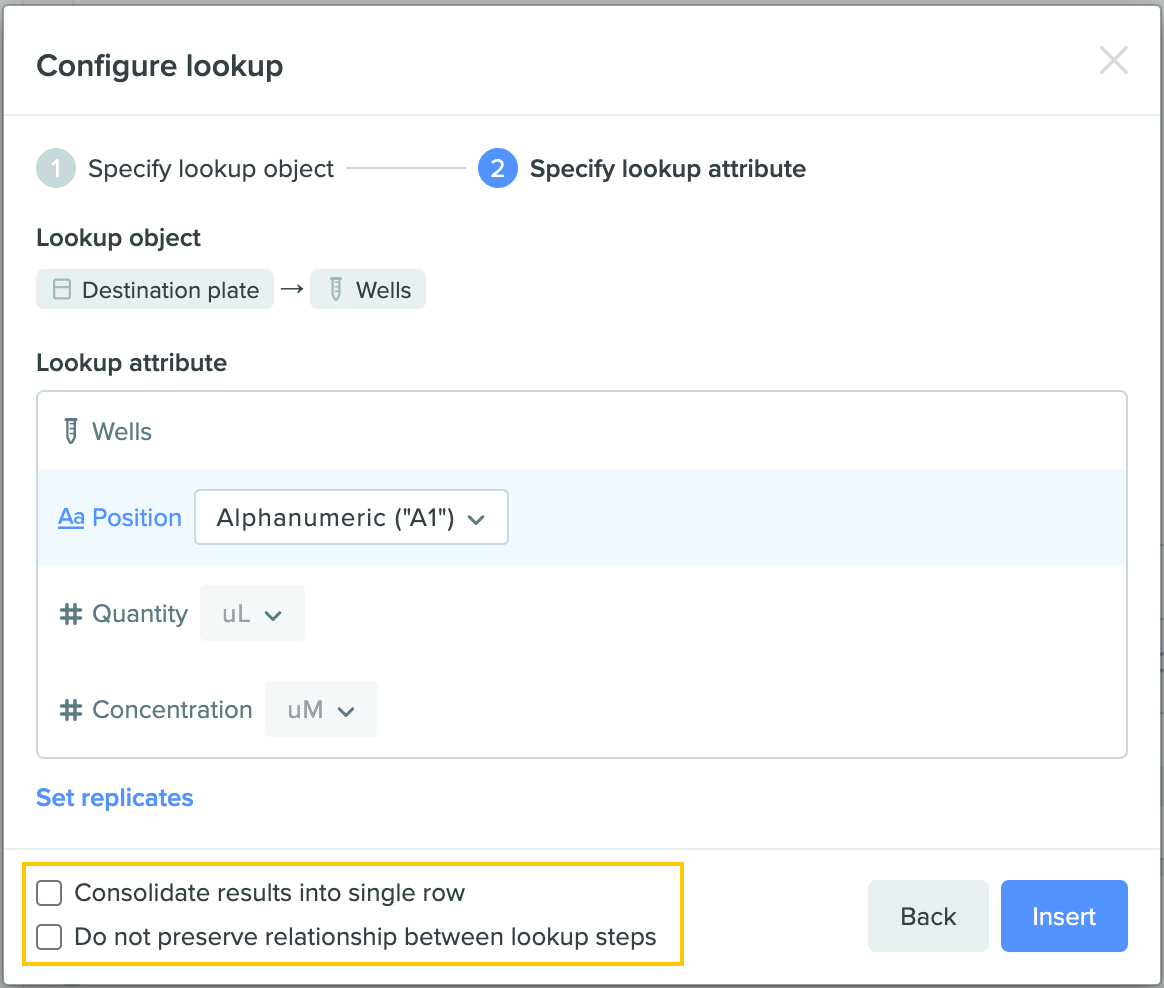This screenshot has height=988, width=1164.
Task: Enable Consolidate results into single row
Action: pos(49,893)
